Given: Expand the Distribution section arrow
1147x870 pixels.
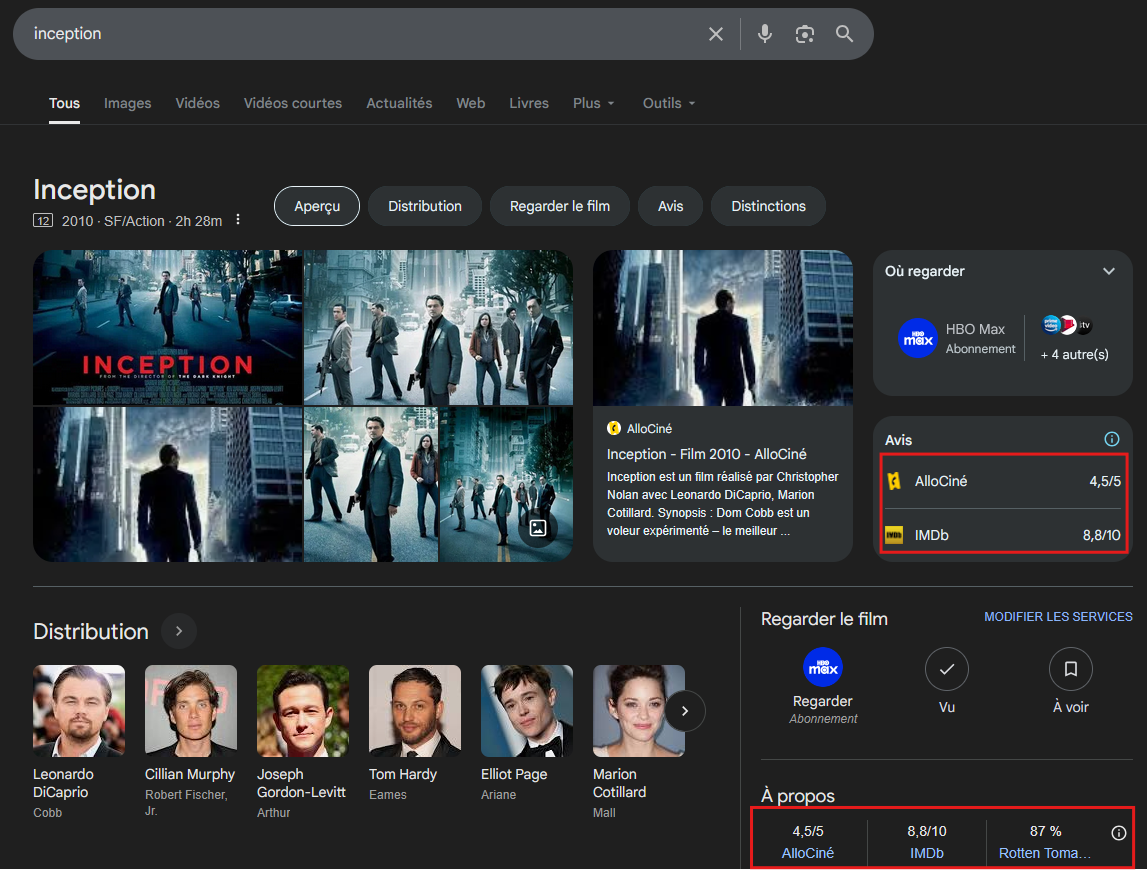Looking at the screenshot, I should (x=178, y=631).
